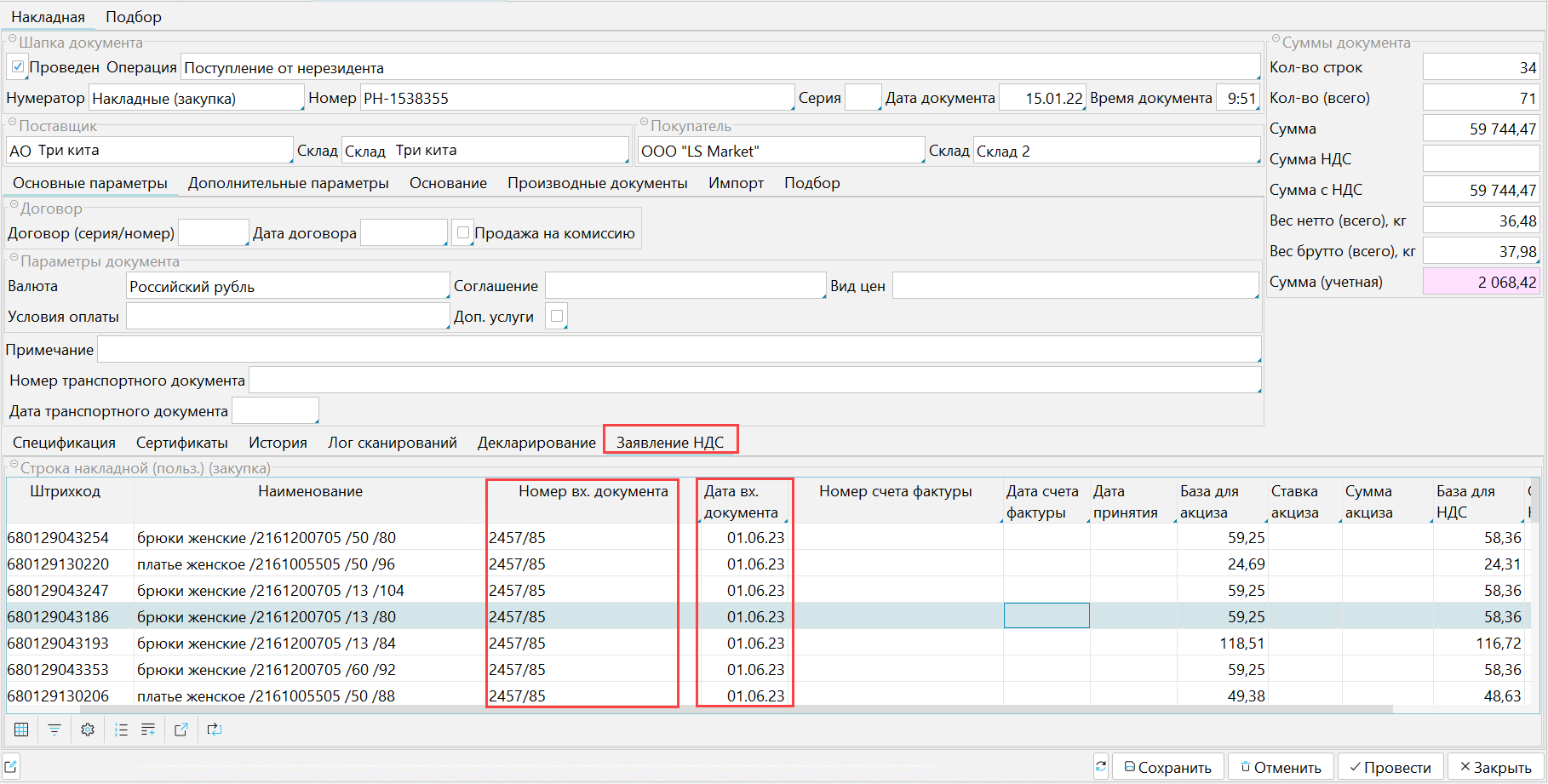1548x784 pixels.
Task: Click the export external-link icon
Action: point(181,730)
